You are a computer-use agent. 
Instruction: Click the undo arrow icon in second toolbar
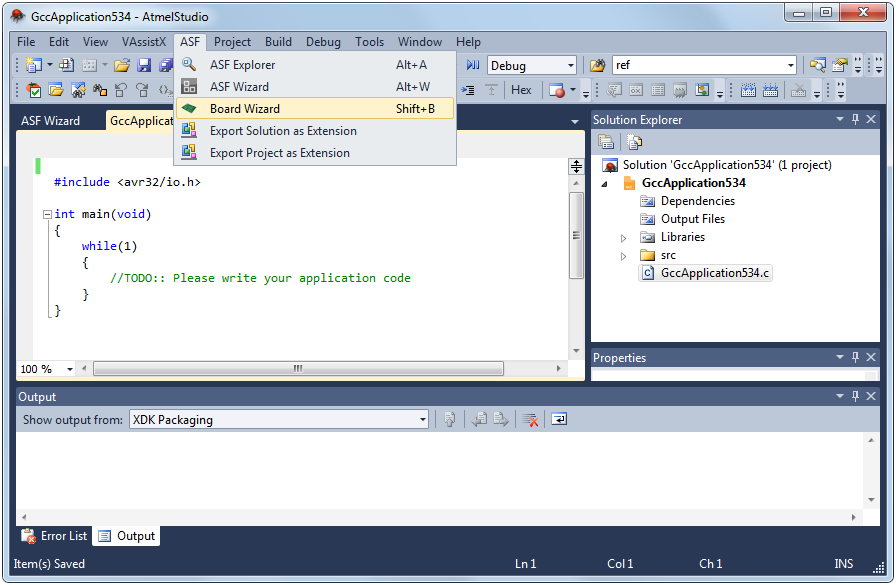(x=121, y=90)
